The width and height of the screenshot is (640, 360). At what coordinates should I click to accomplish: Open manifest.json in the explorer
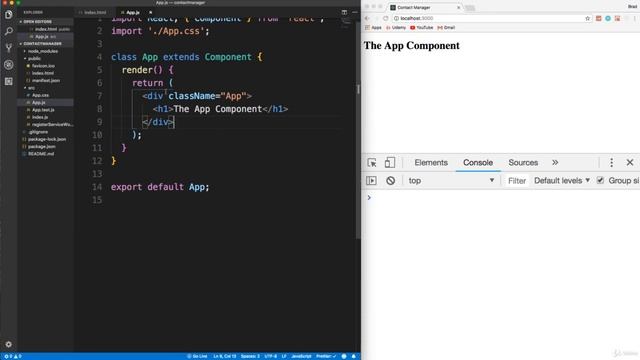coord(46,80)
